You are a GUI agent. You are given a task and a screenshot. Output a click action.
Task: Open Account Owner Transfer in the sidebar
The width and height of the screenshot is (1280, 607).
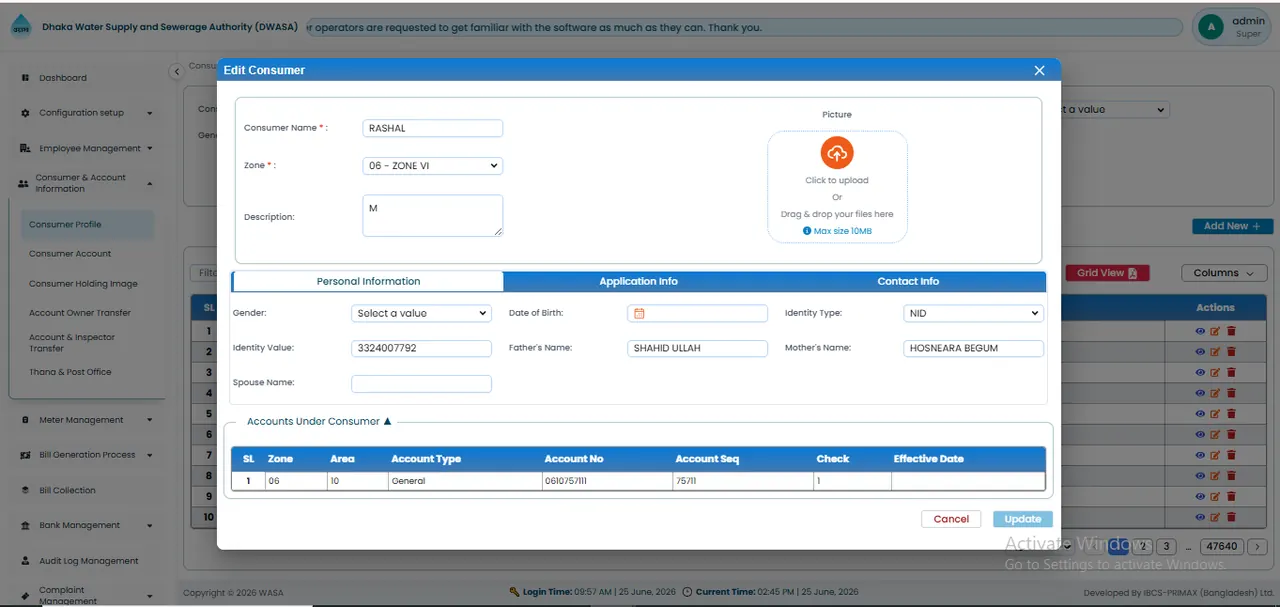coord(80,313)
